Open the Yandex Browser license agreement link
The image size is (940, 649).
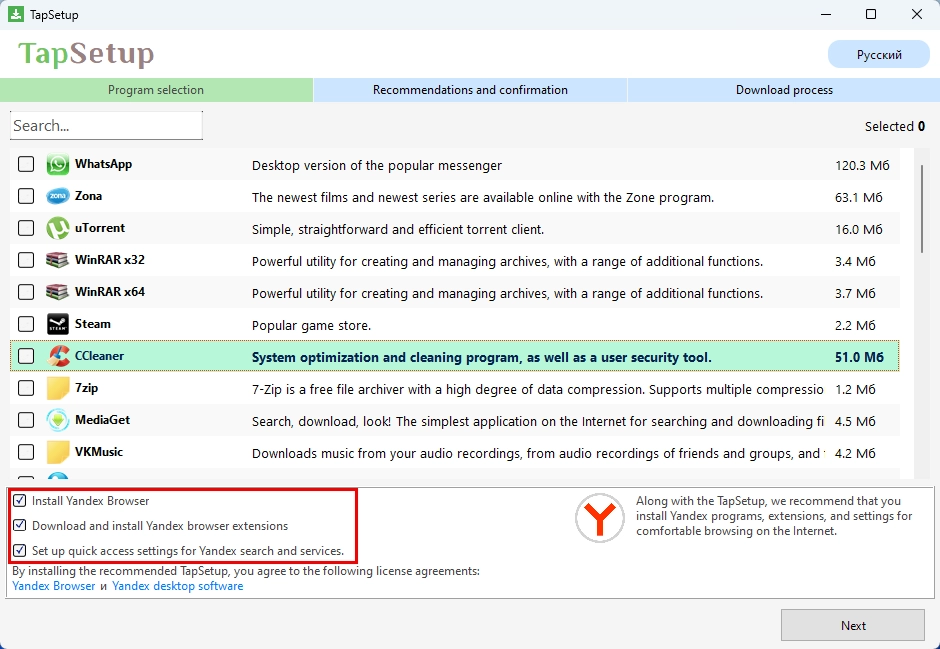point(53,585)
